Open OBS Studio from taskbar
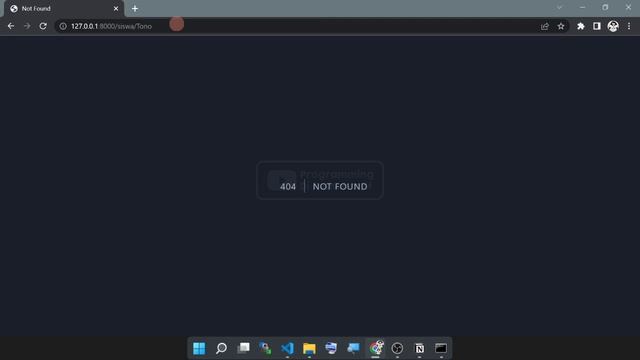 tap(397, 348)
